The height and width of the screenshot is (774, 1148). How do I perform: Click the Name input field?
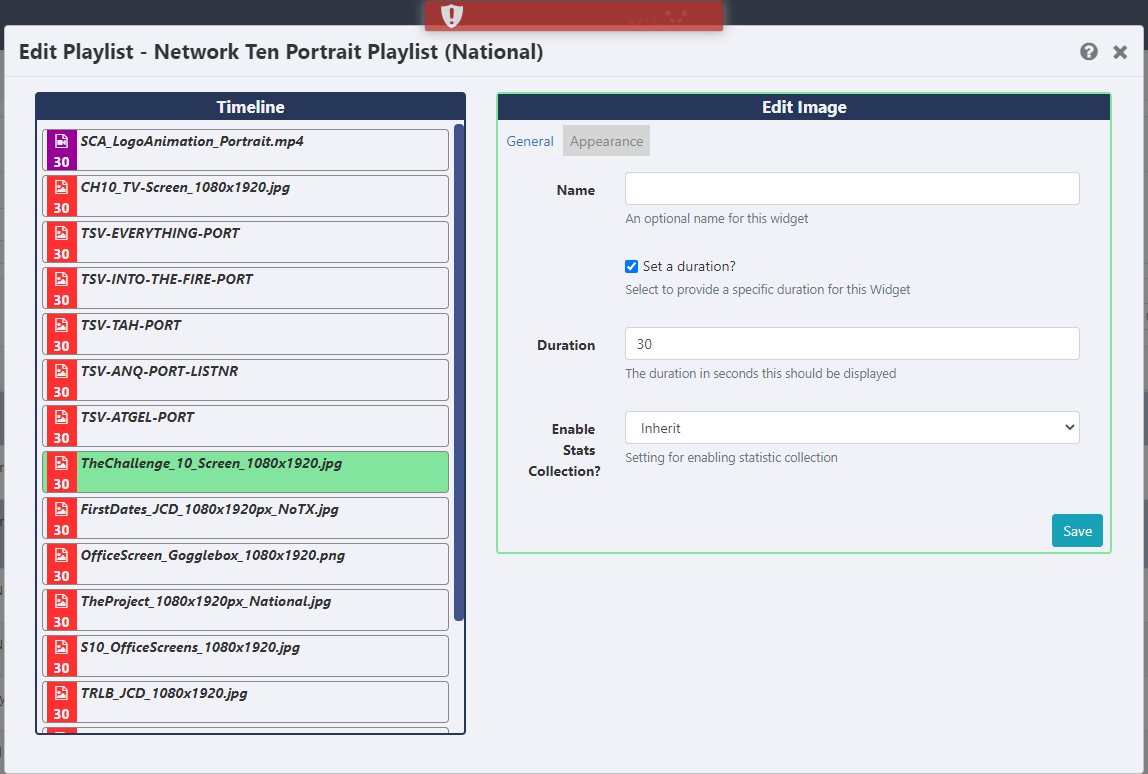[x=852, y=189]
